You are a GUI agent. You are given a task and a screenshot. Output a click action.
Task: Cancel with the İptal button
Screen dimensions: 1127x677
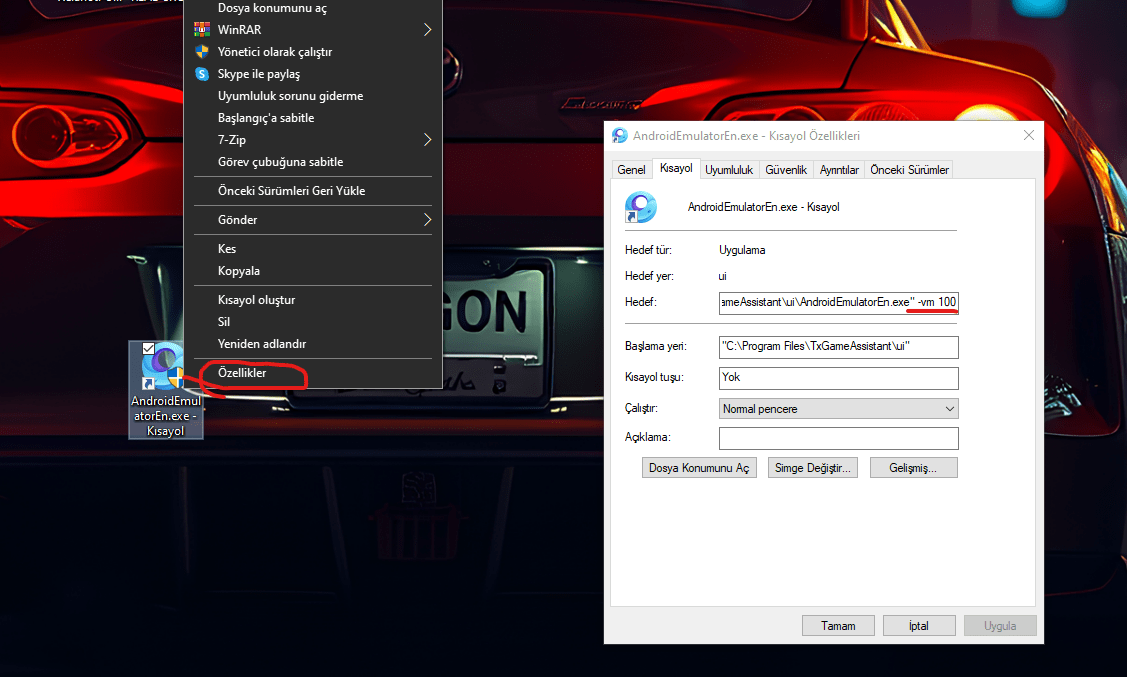[x=919, y=626]
